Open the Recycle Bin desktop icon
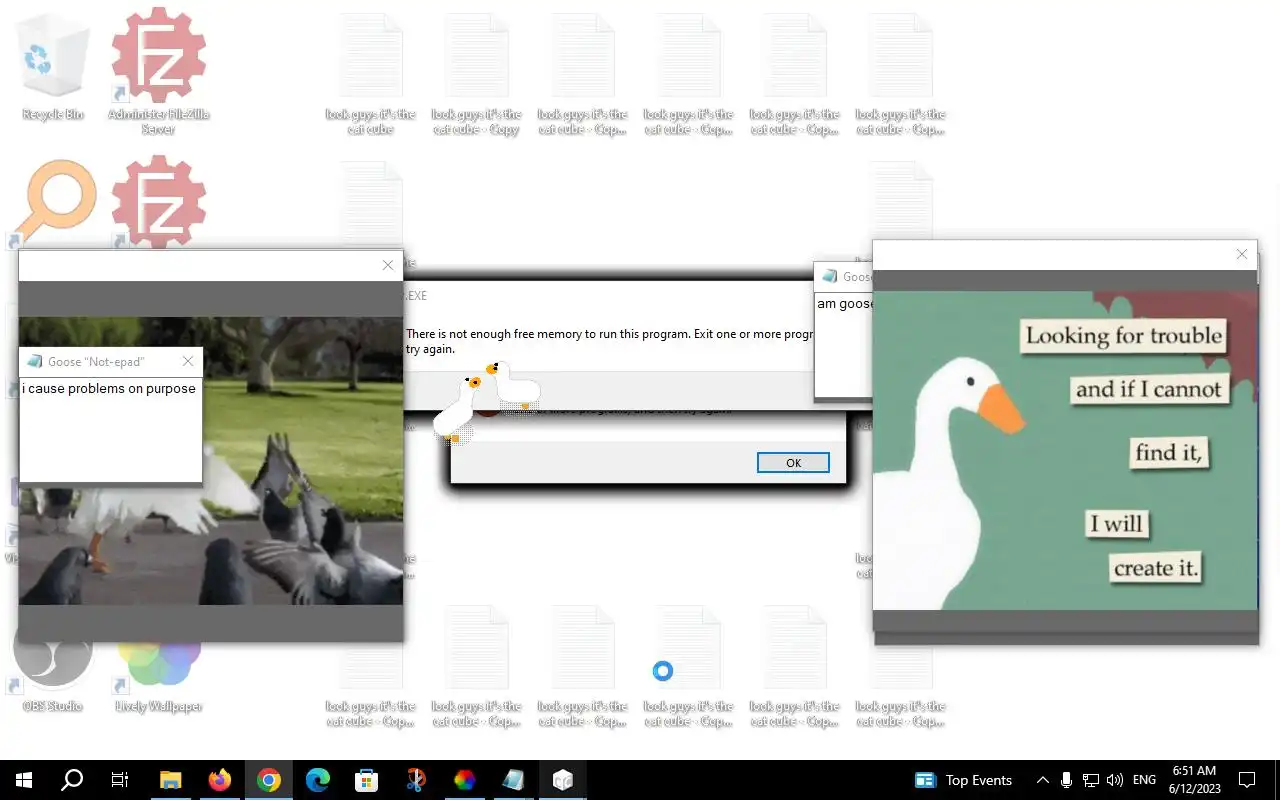This screenshot has width=1280, height=800. click(53, 69)
